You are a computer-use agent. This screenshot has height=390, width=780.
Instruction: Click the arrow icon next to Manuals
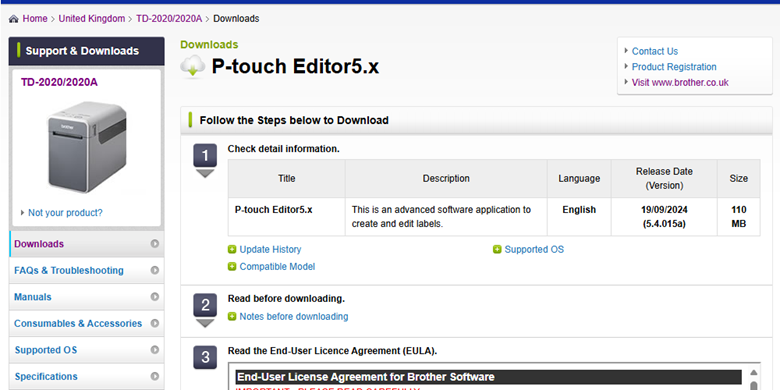click(155, 297)
